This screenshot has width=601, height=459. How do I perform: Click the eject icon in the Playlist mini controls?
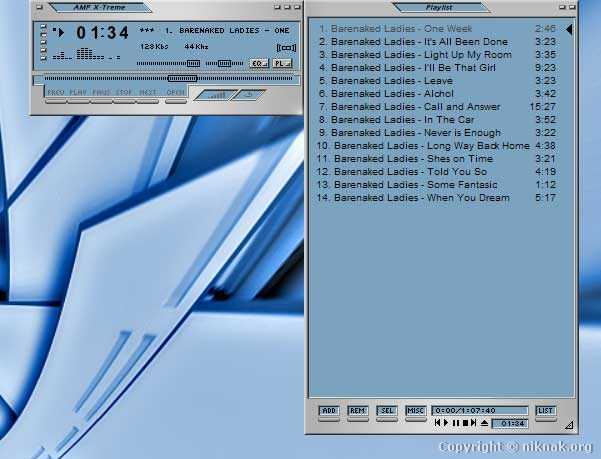coord(484,423)
